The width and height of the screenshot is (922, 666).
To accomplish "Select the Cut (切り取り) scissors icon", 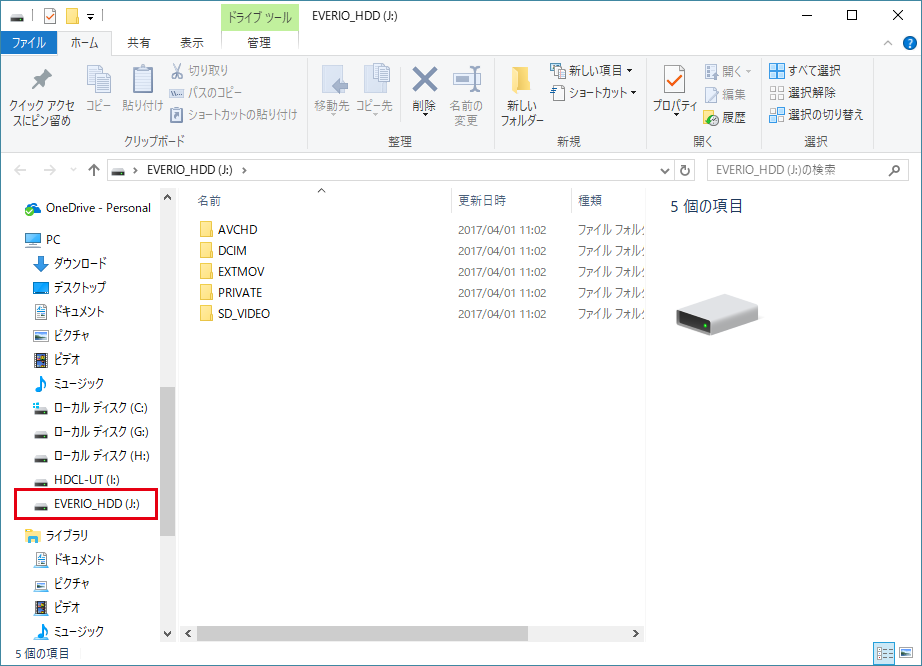I will point(176,71).
